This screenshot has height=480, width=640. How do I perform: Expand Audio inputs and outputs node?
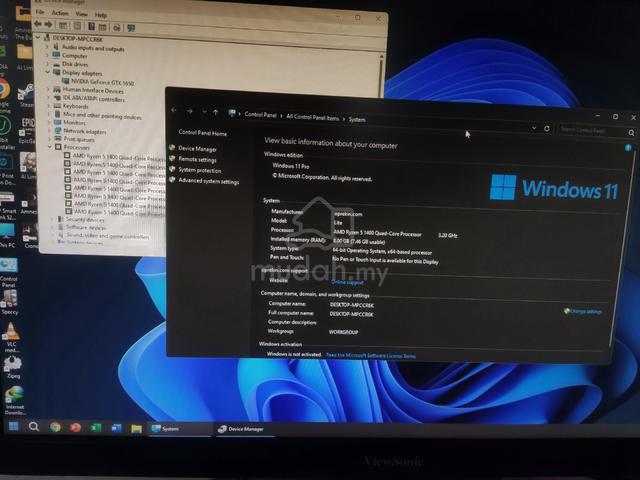47,47
